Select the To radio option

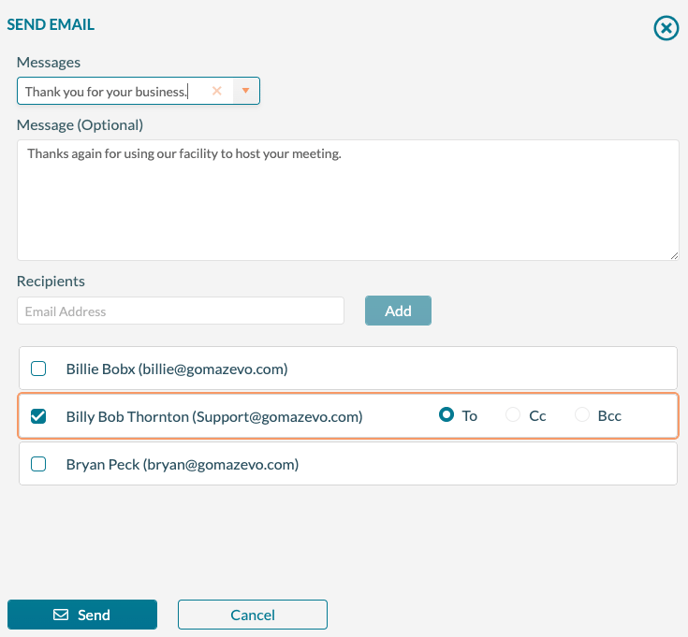[446, 415]
